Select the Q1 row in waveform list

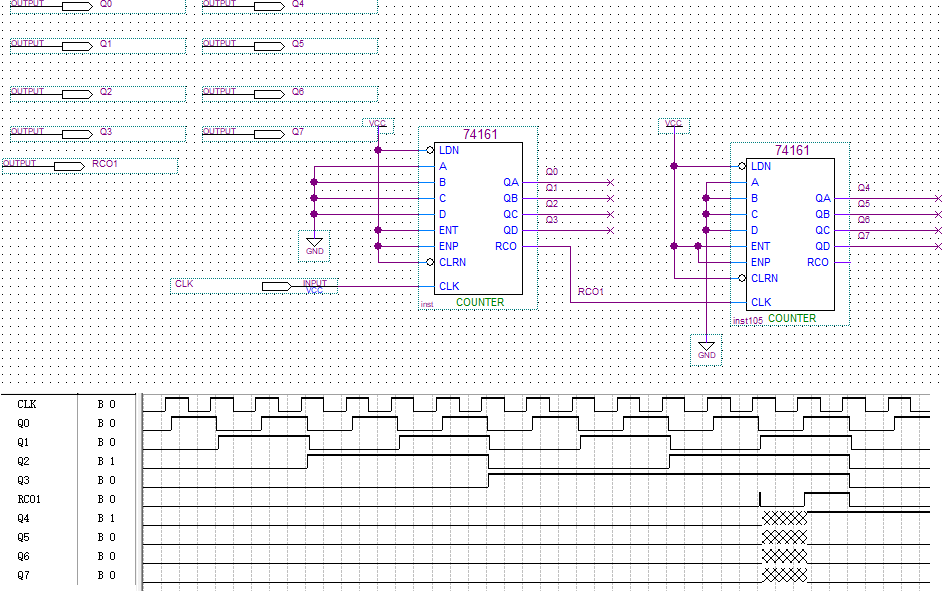[70, 442]
